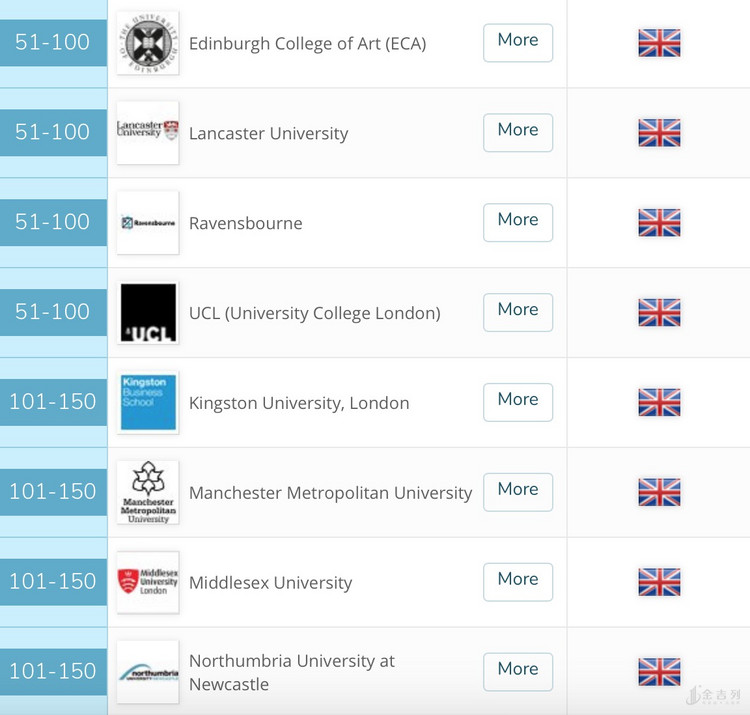The width and height of the screenshot is (750, 715).
Task: Open More for Edinburgh College of Art
Action: pos(518,43)
